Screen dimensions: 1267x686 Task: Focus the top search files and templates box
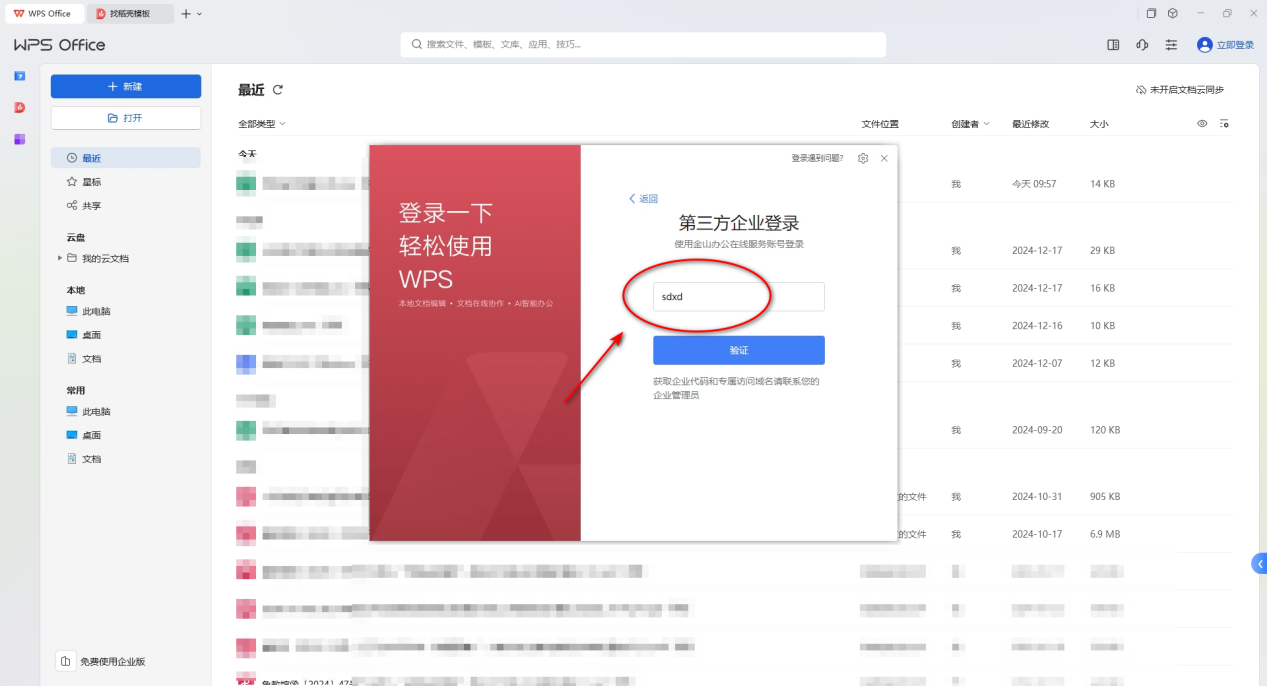(x=643, y=45)
